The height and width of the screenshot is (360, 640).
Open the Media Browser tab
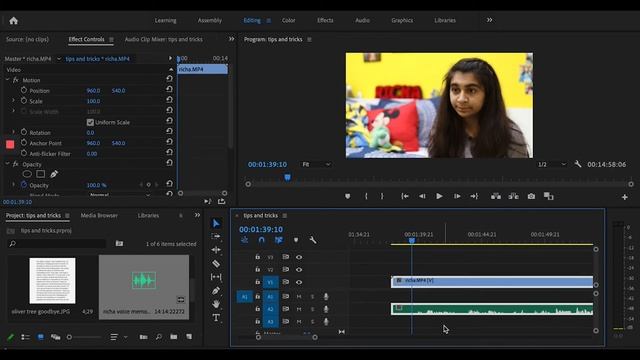click(99, 216)
